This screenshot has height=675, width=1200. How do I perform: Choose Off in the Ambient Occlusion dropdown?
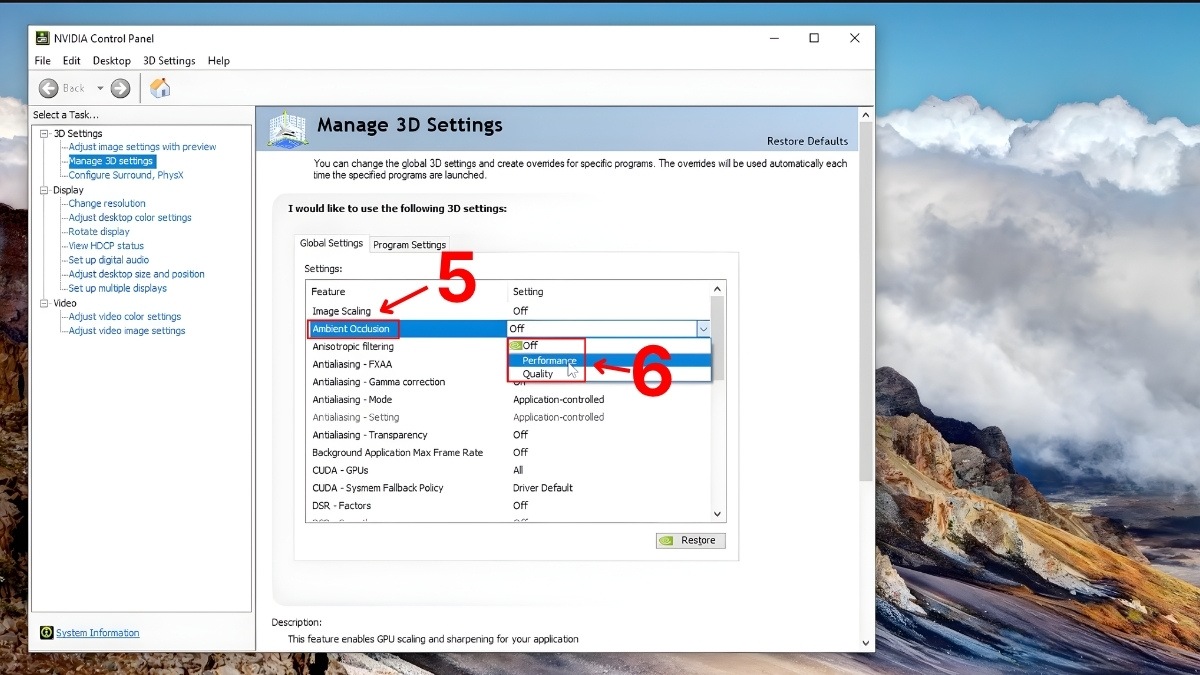610,345
